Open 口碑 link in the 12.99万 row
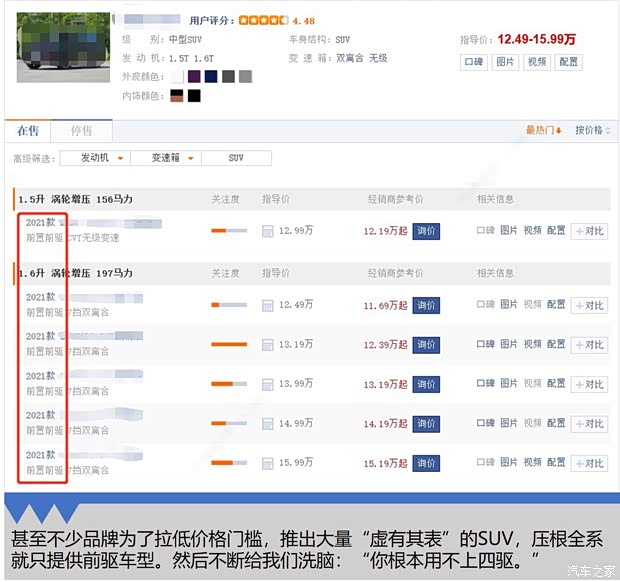Screen dimensions: 620x582 coord(486,231)
